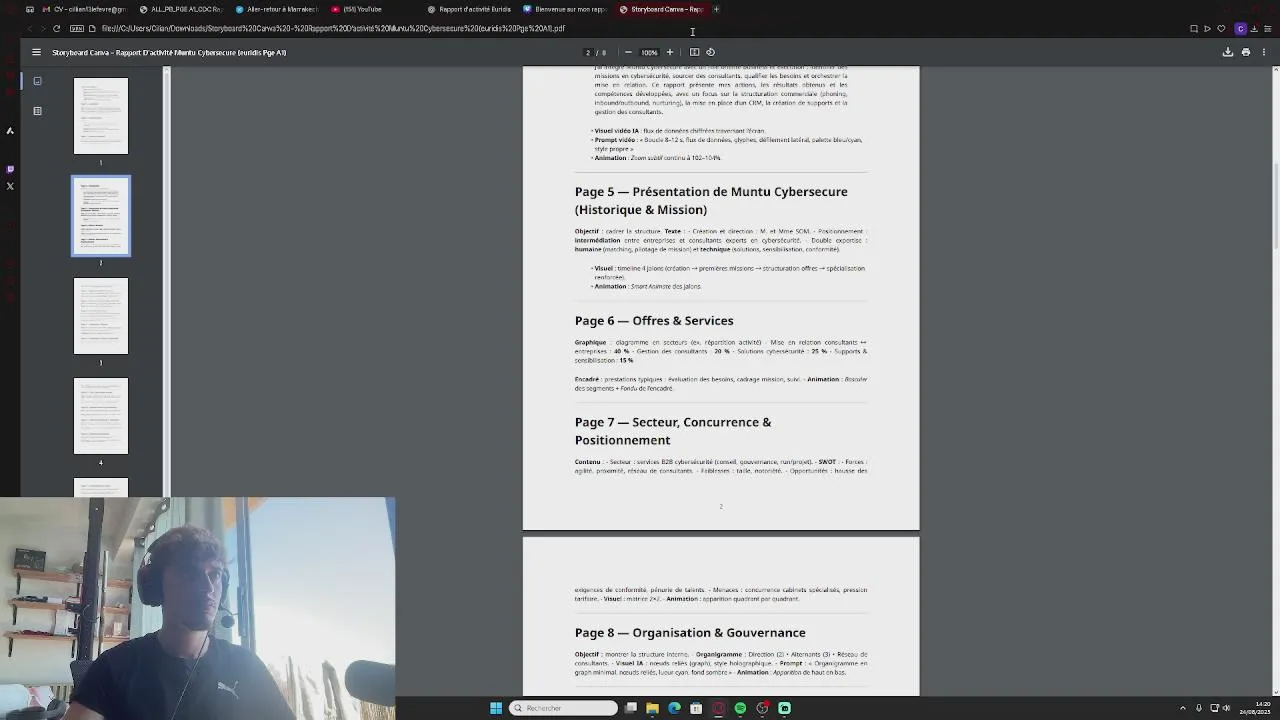Click the 100% zoom level field
This screenshot has width=1280, height=720.
pyautogui.click(x=649, y=52)
